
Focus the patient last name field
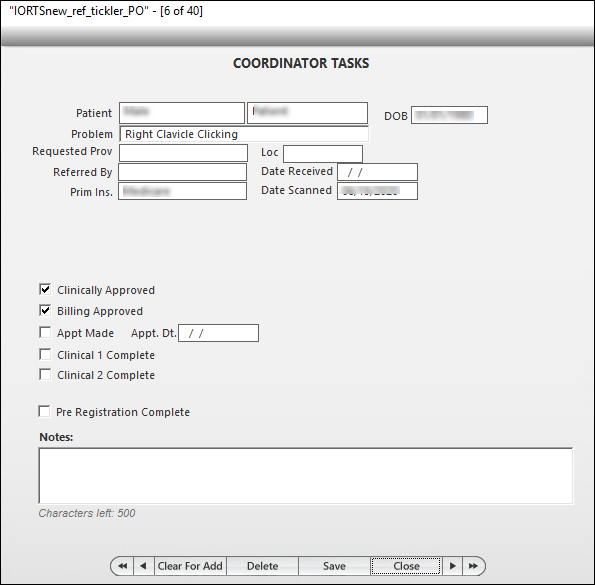[x=307, y=113]
